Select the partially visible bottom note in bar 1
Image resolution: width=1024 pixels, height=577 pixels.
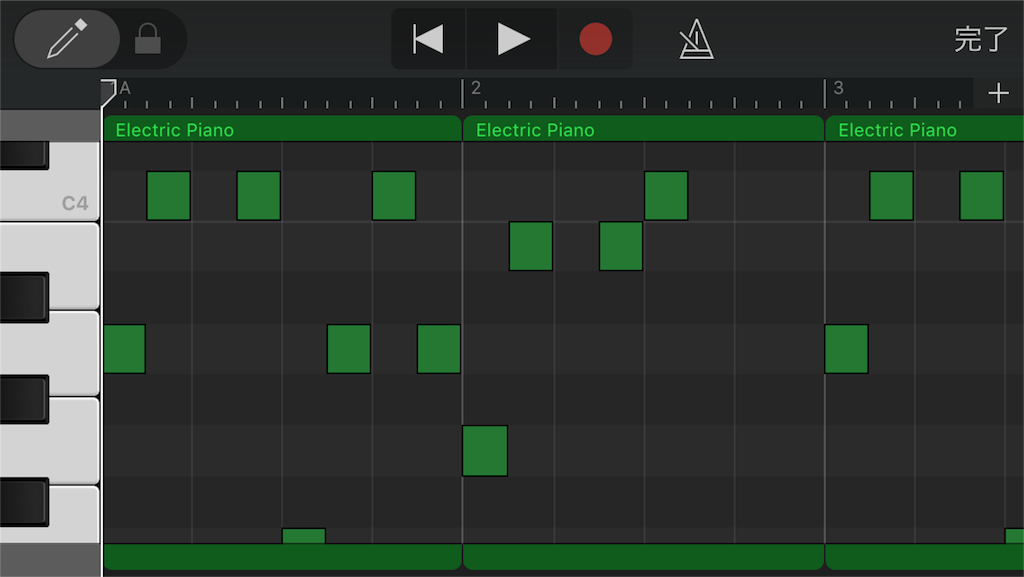[x=304, y=536]
